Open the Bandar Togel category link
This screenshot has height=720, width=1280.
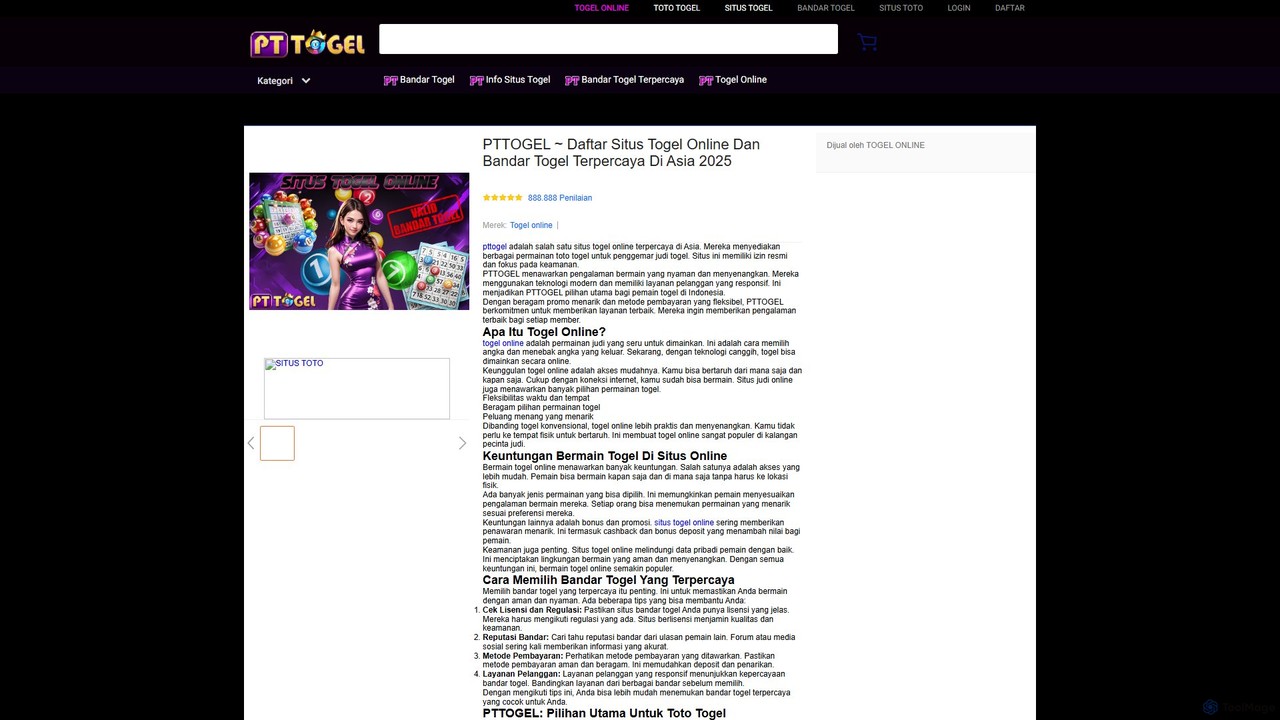point(419,80)
